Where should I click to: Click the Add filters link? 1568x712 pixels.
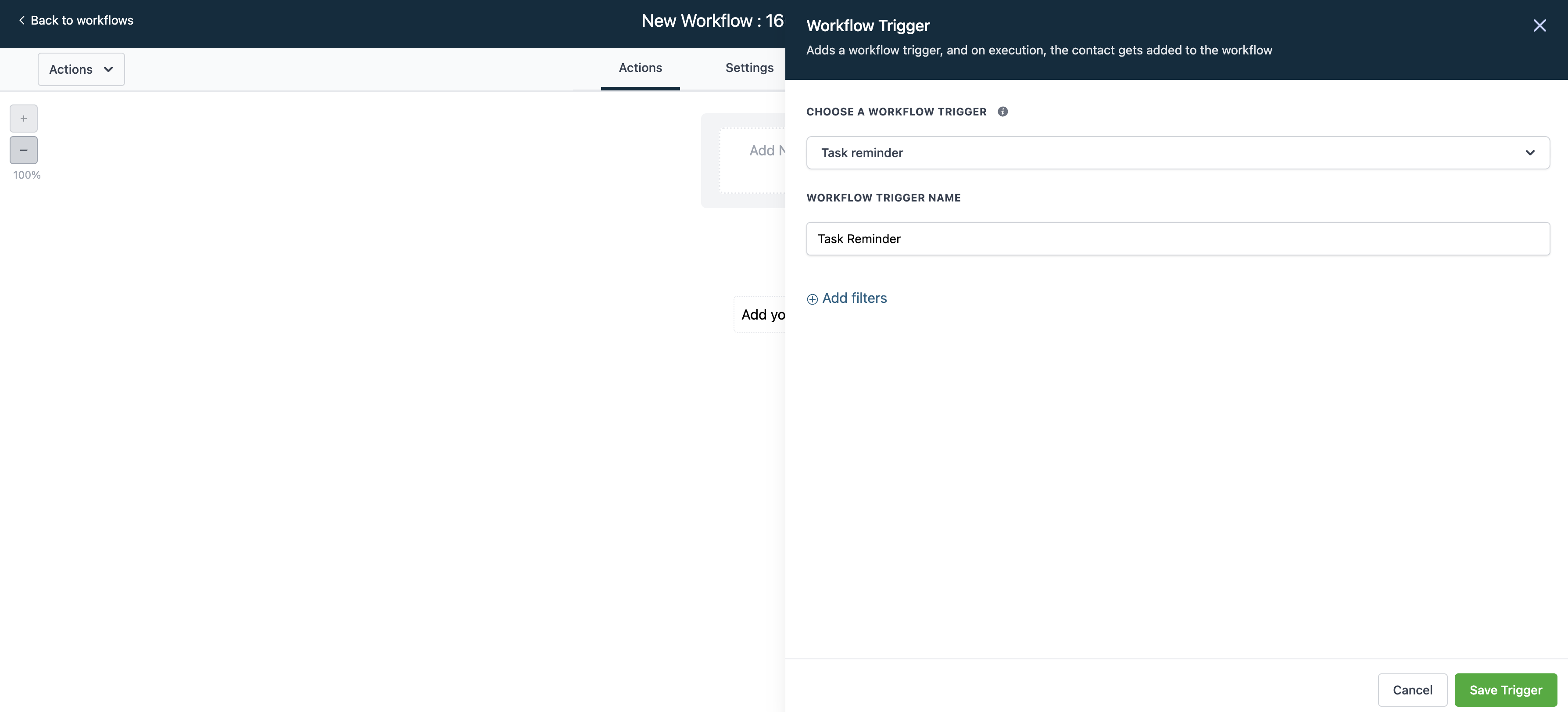point(854,298)
